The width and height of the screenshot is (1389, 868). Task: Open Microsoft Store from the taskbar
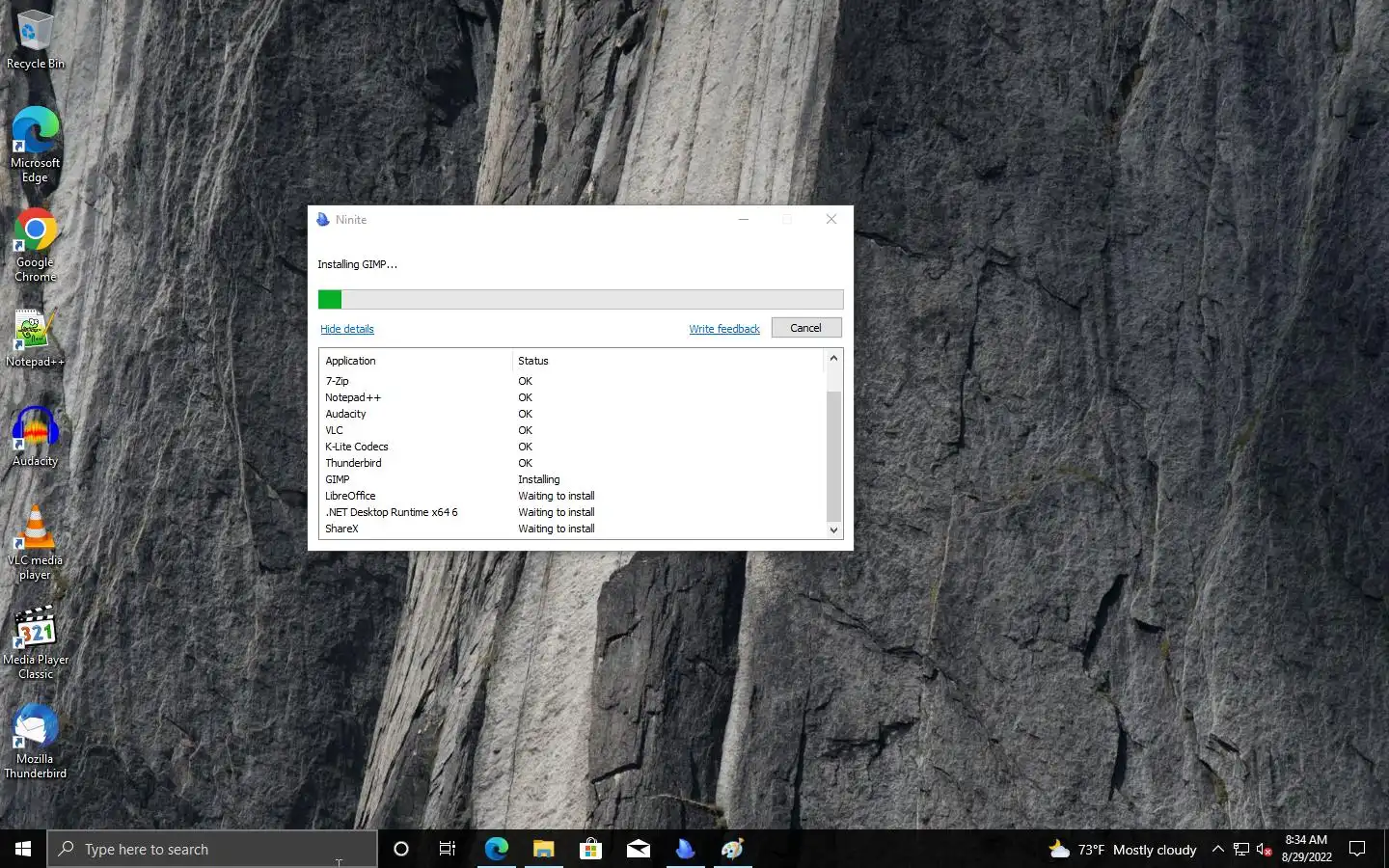pos(590,849)
